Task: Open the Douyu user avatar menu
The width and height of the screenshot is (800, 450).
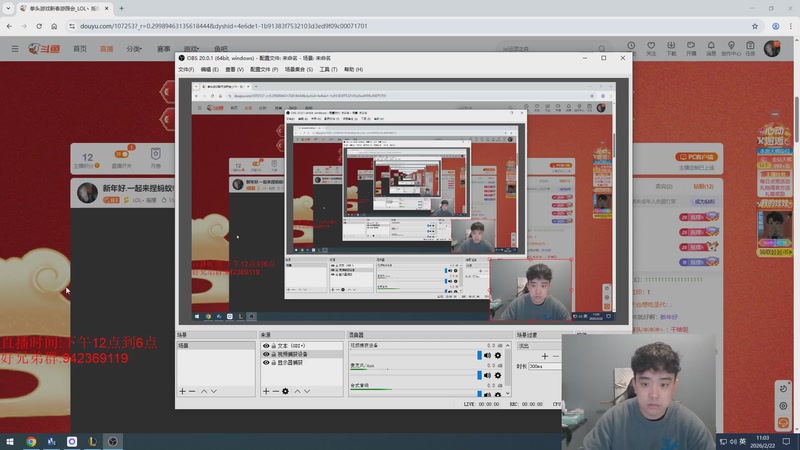Action: [x=772, y=48]
